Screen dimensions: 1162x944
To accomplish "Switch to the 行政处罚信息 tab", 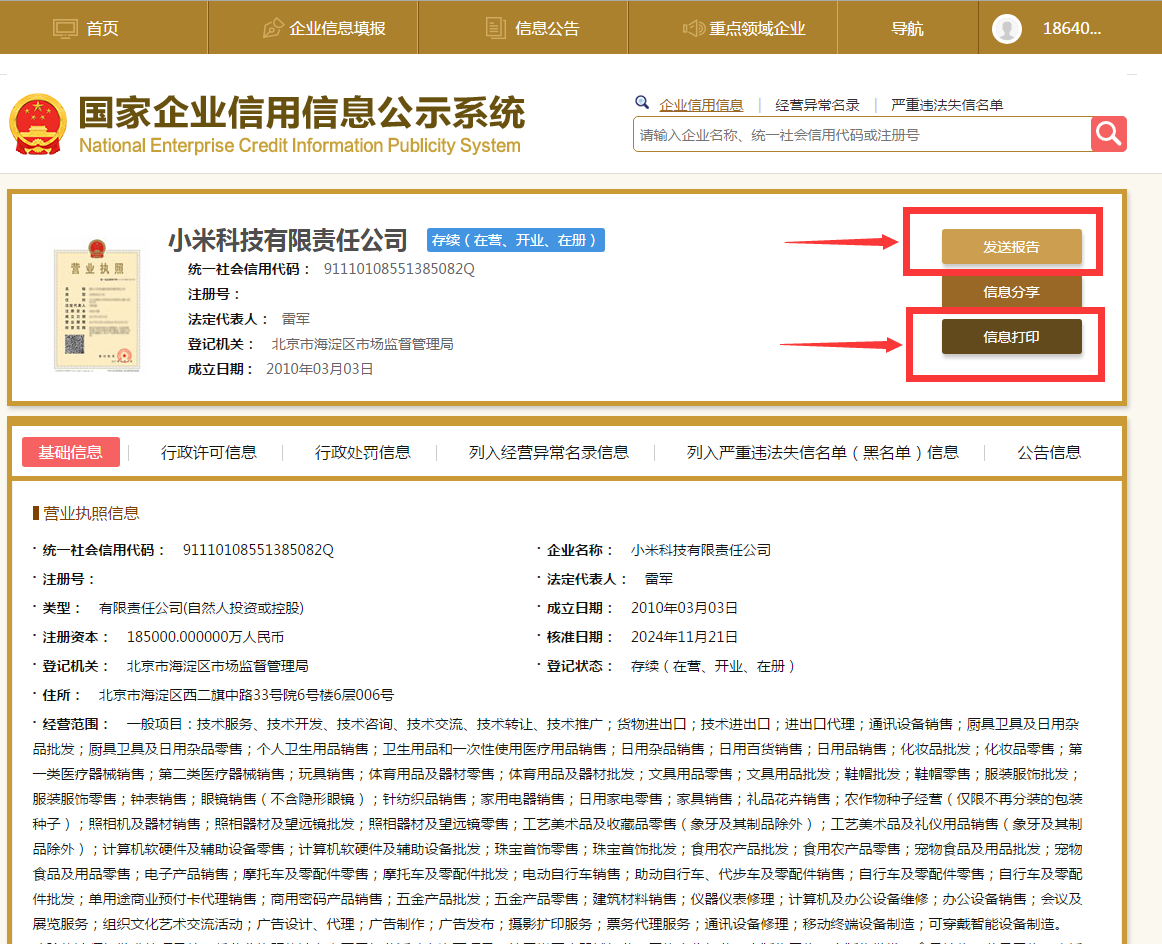I will [363, 452].
